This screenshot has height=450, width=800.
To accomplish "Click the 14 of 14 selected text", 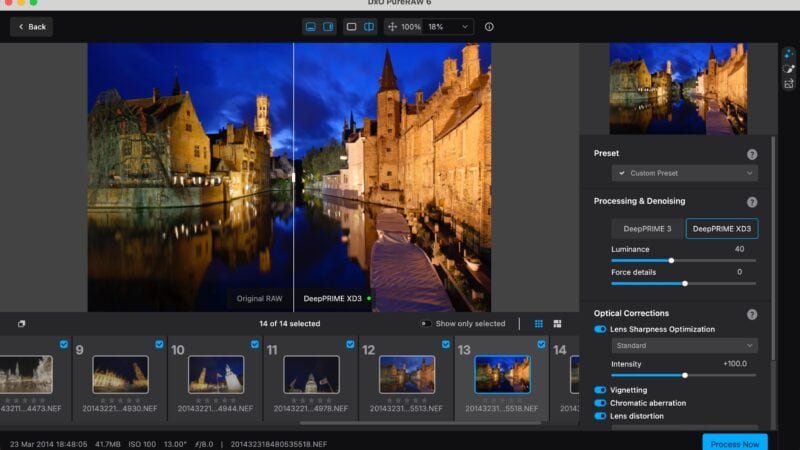I will 290,323.
